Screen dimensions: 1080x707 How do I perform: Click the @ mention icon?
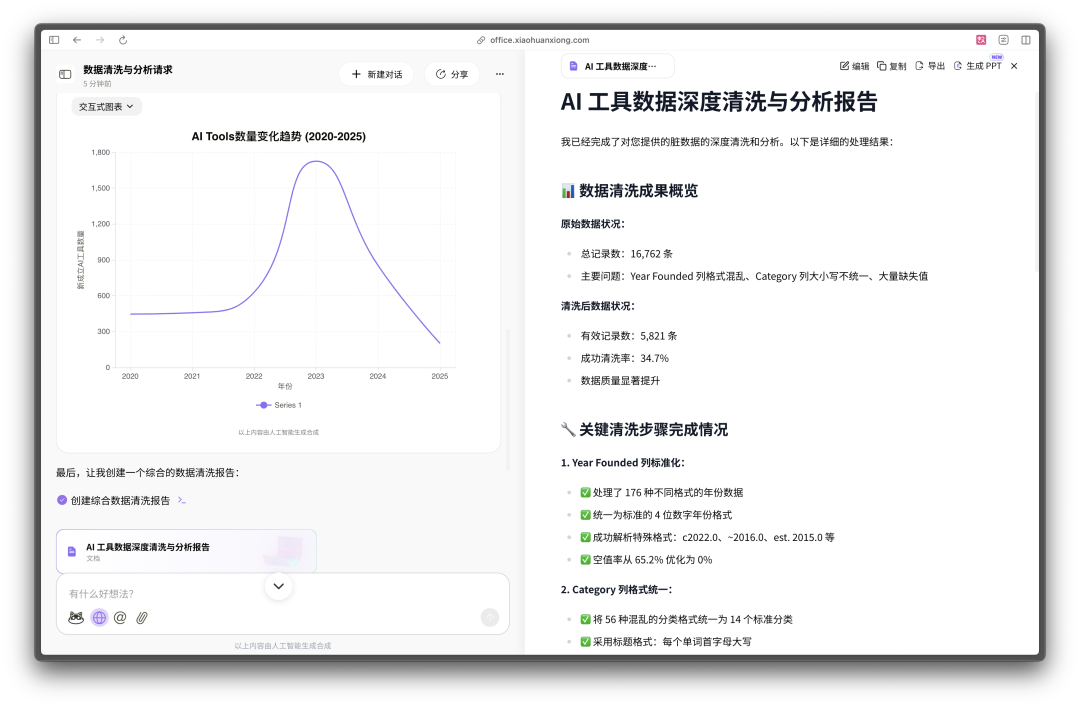coord(120,618)
